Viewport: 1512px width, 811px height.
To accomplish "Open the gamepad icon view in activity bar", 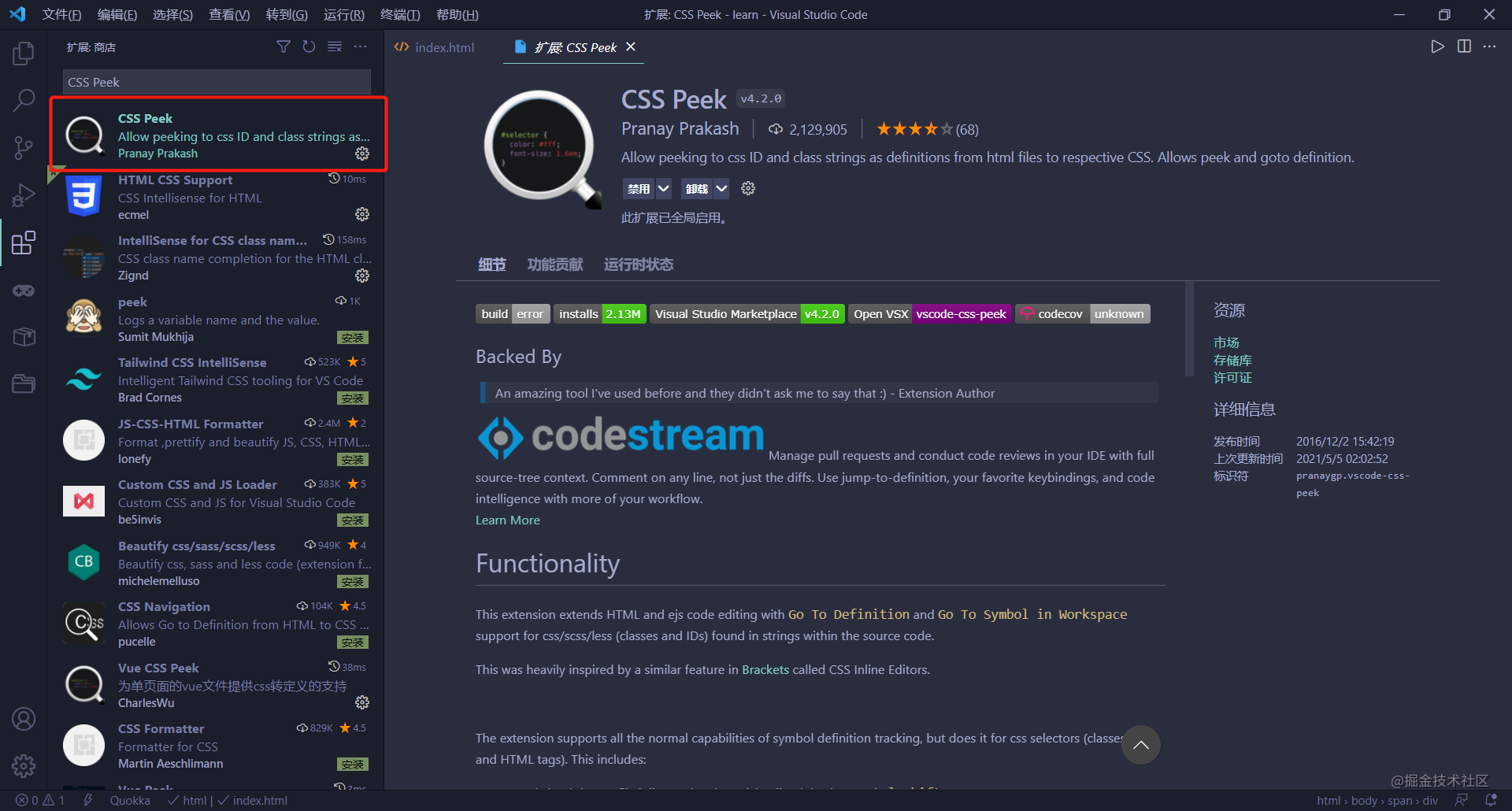I will tap(24, 291).
